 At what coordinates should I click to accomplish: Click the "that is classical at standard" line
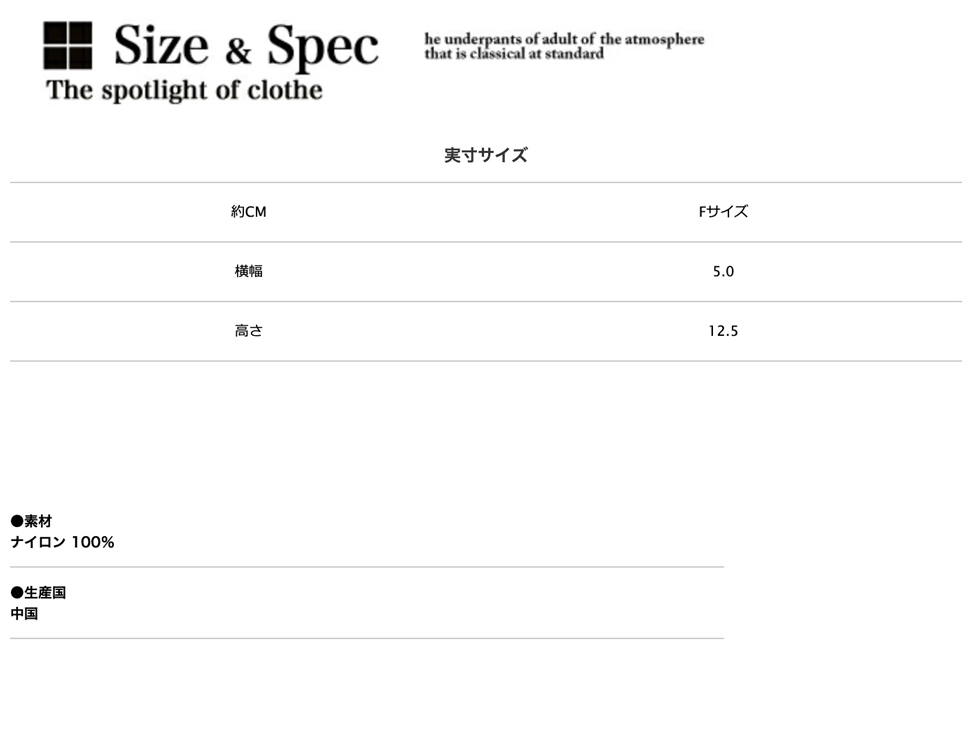pos(514,54)
